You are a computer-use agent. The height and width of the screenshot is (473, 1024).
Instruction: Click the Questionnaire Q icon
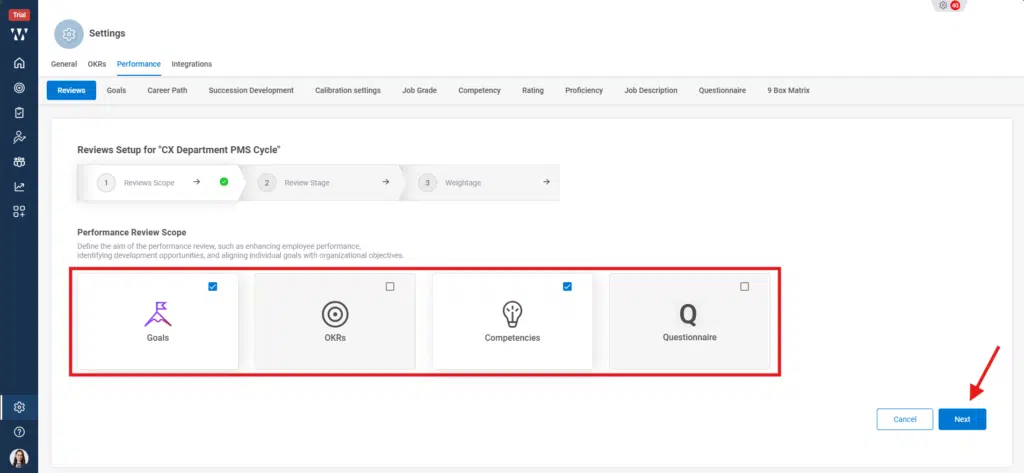[688, 315]
